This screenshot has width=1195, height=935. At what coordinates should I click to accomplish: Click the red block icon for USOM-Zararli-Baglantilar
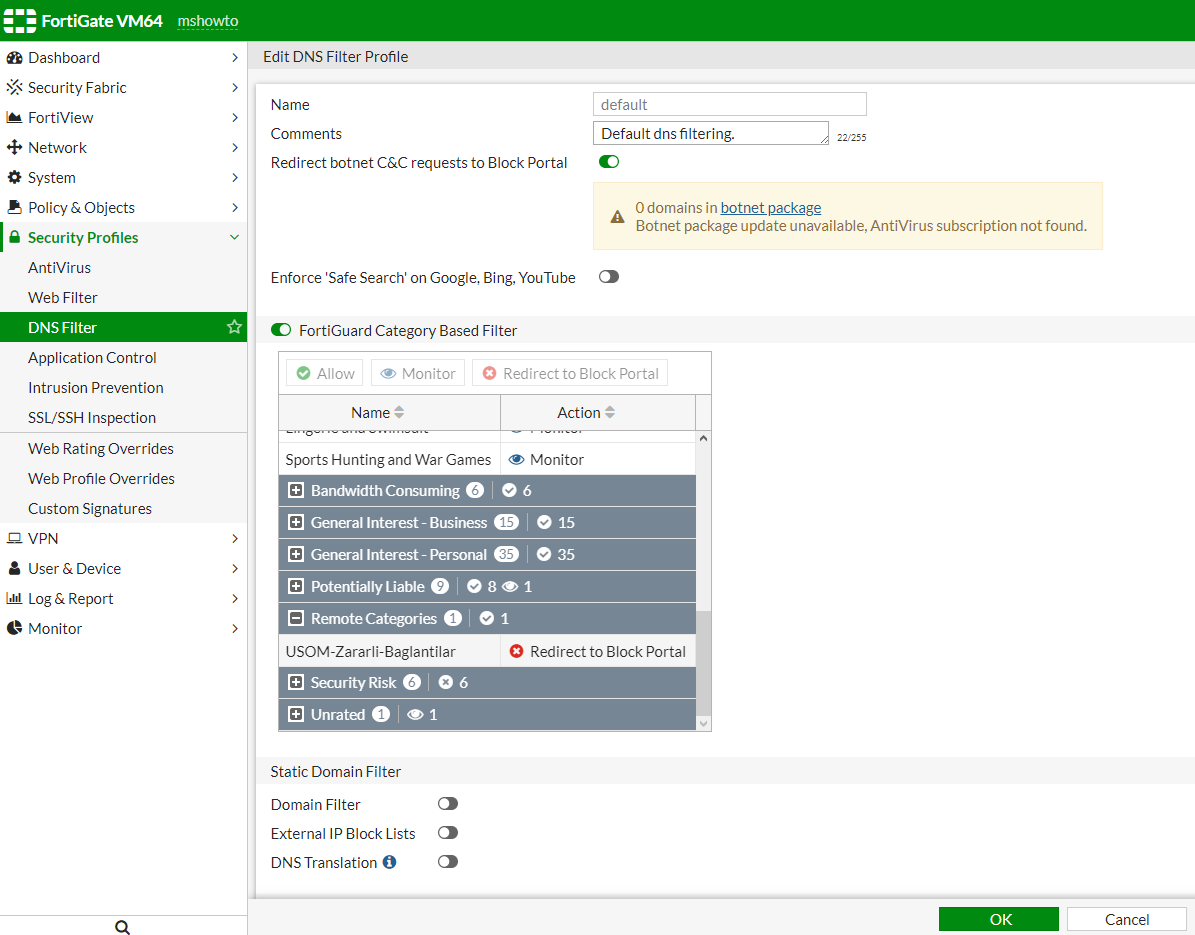tap(517, 652)
